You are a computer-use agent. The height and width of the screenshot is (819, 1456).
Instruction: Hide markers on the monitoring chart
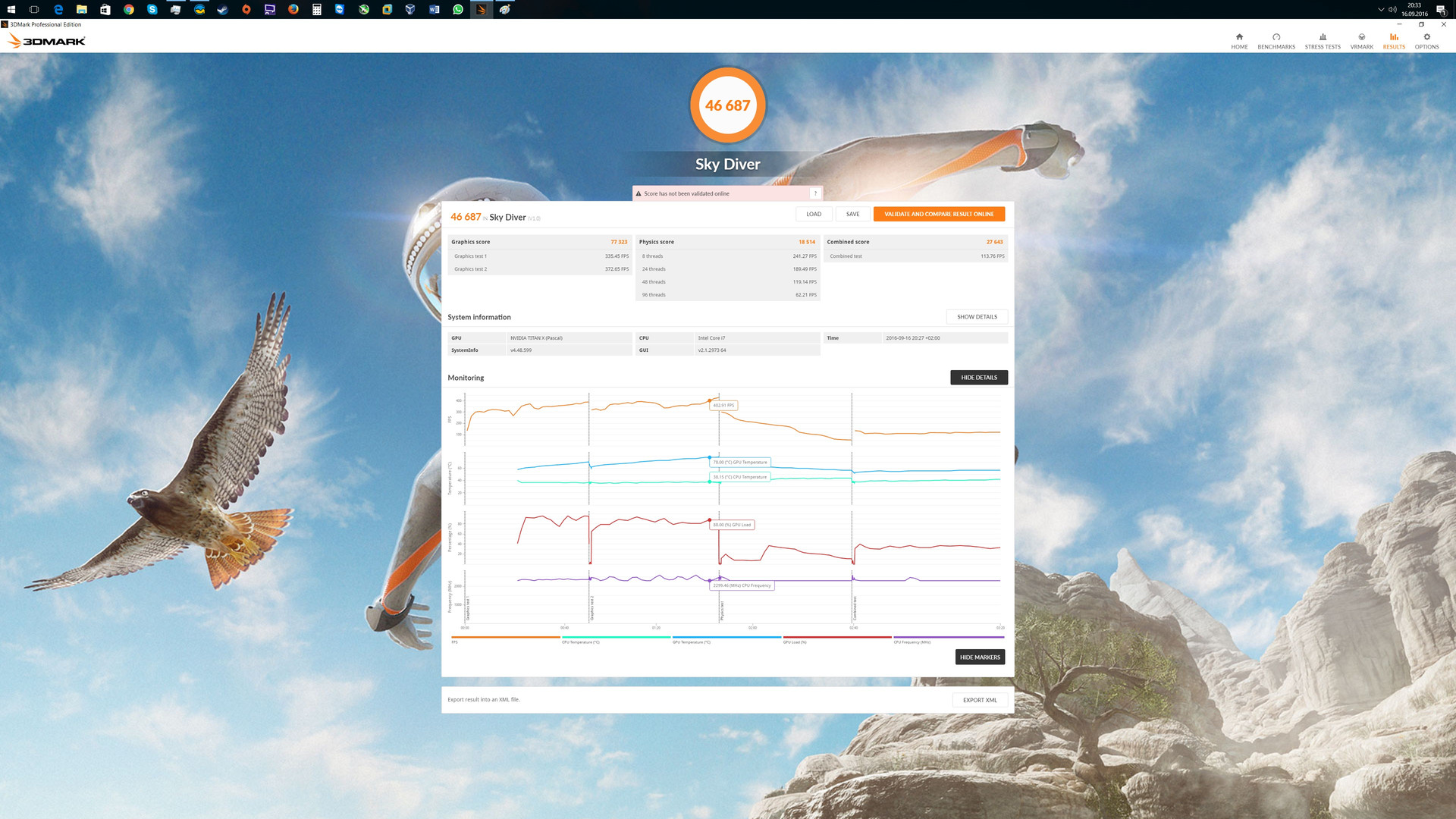click(980, 657)
